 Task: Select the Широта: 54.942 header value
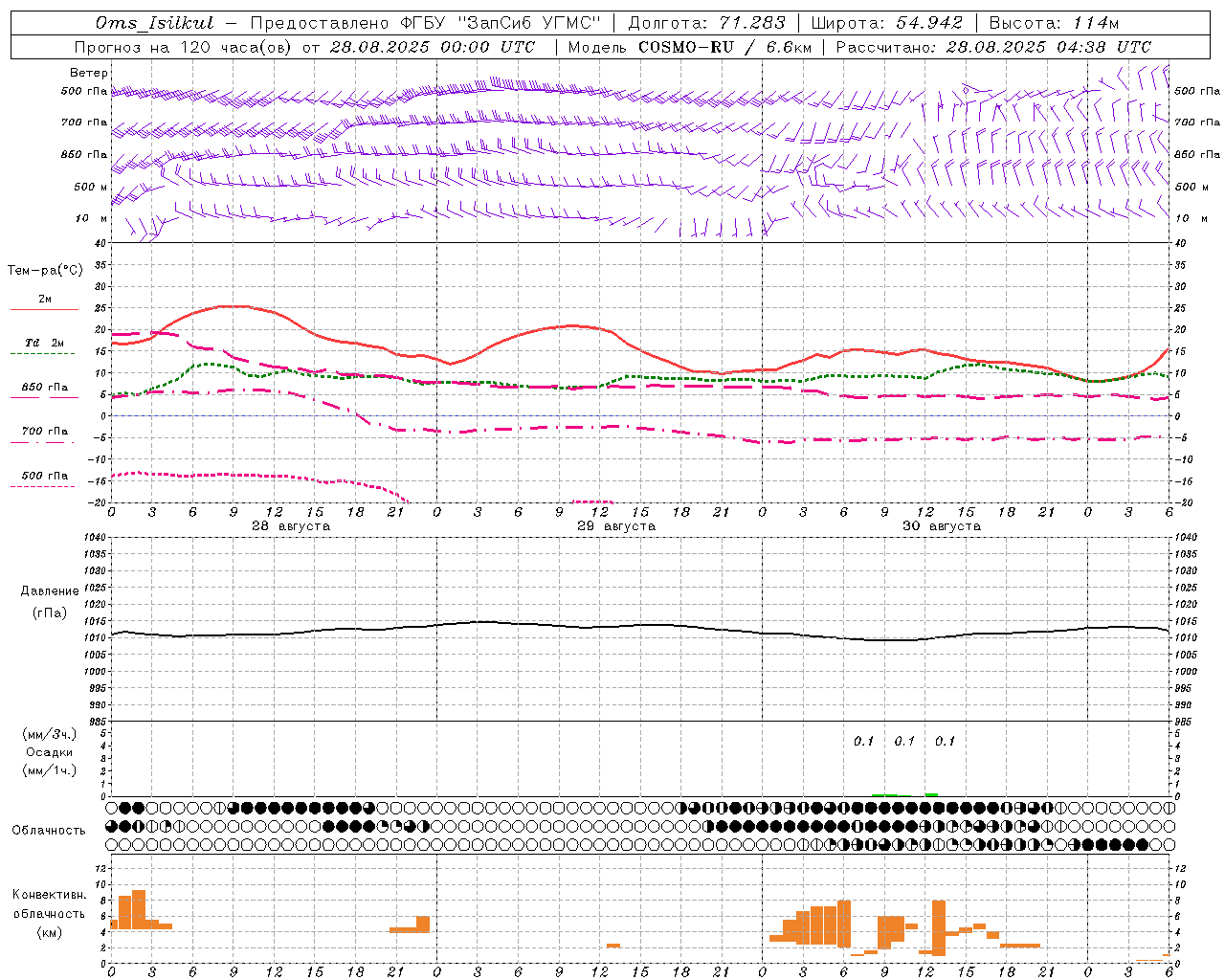887,23
